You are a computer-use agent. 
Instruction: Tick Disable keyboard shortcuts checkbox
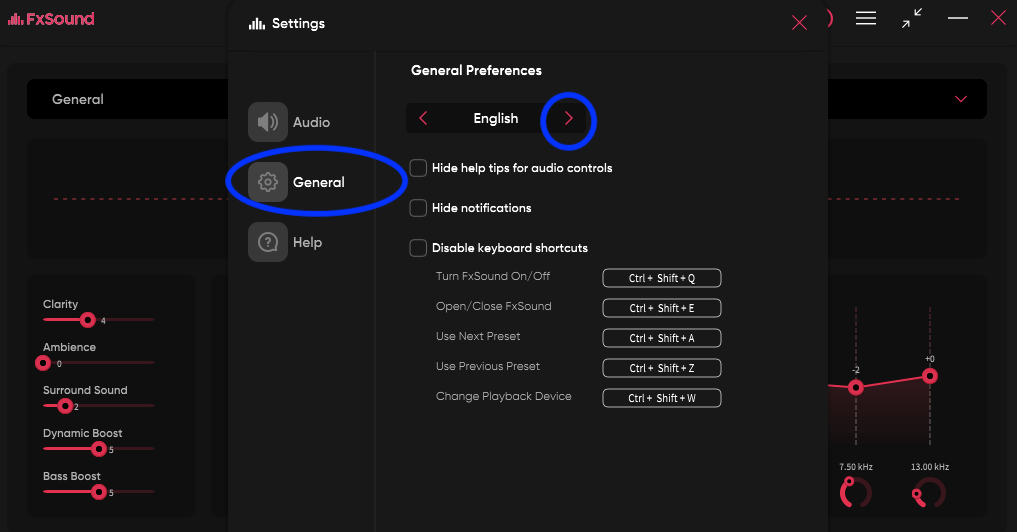pos(418,248)
